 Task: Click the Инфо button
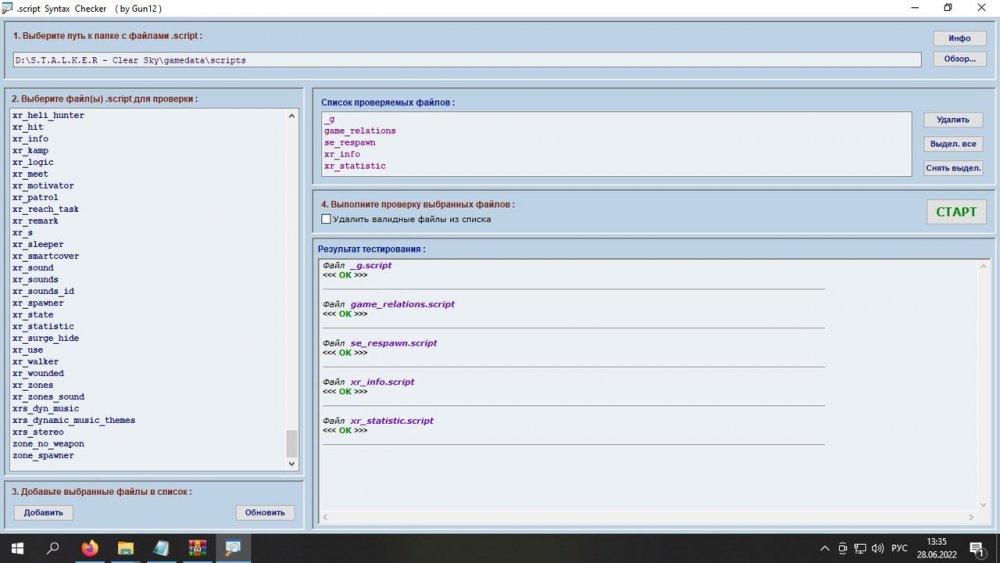[959, 38]
